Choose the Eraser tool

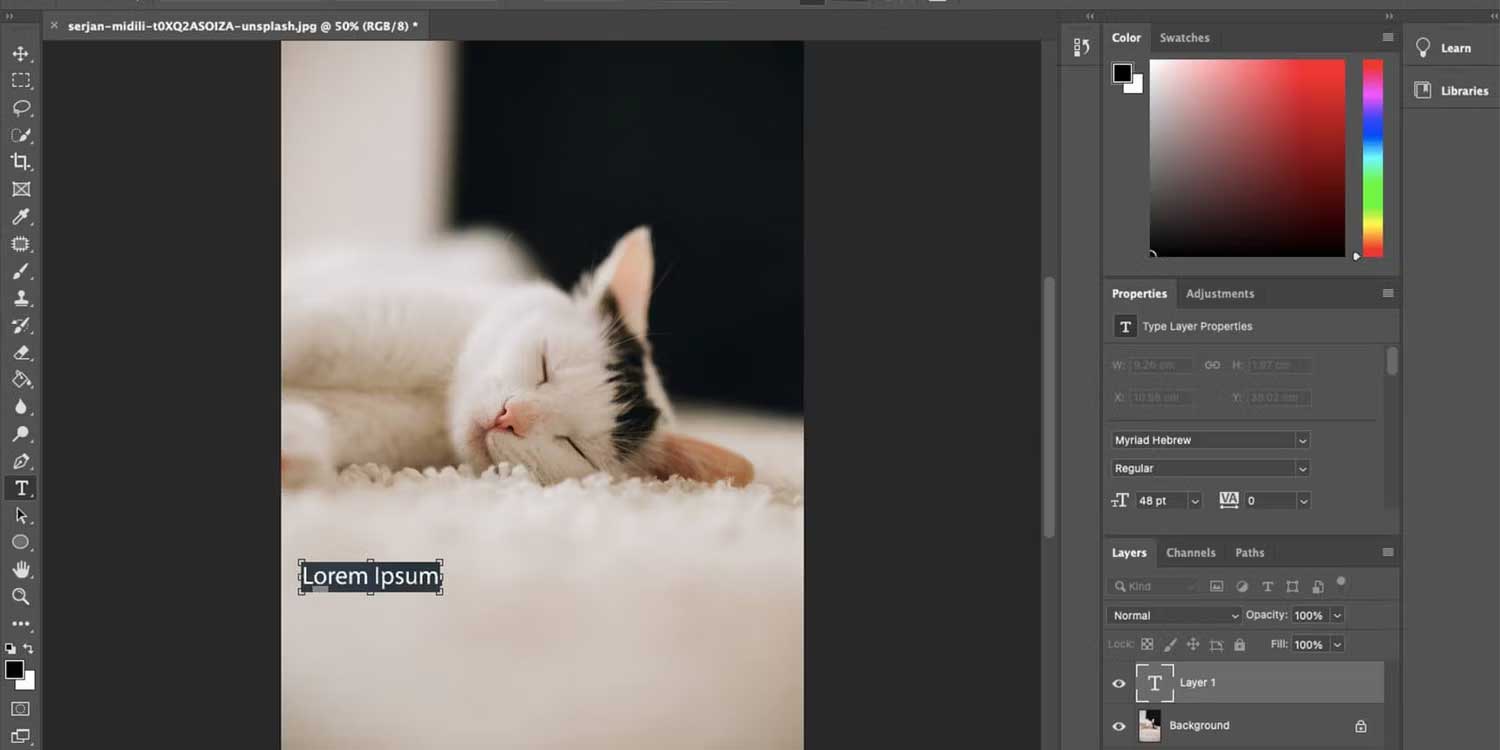[x=21, y=352]
